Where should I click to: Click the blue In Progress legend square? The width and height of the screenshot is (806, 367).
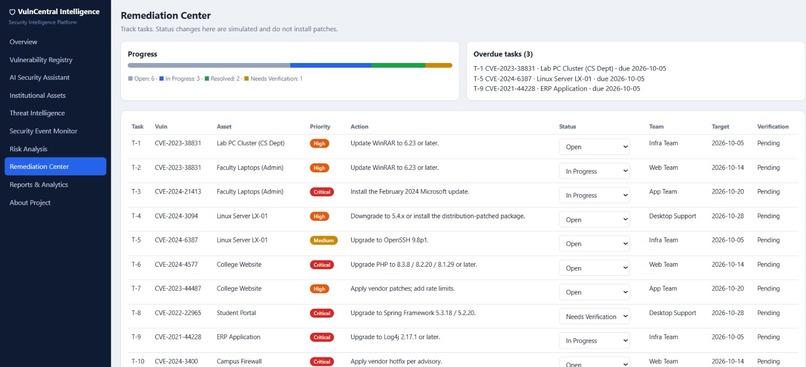(x=161, y=79)
